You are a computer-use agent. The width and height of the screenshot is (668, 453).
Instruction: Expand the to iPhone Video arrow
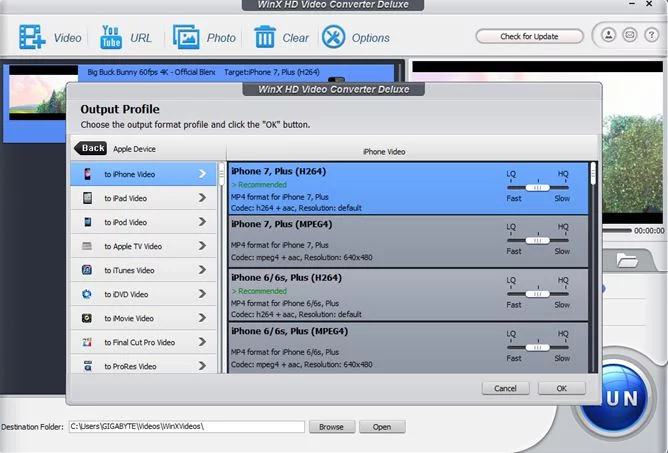click(x=202, y=174)
